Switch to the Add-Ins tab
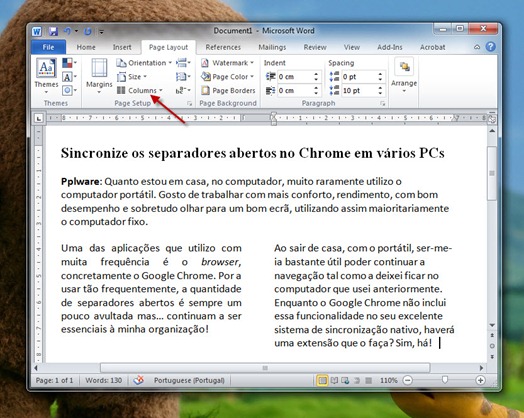This screenshot has height=418, width=524. [x=390, y=47]
